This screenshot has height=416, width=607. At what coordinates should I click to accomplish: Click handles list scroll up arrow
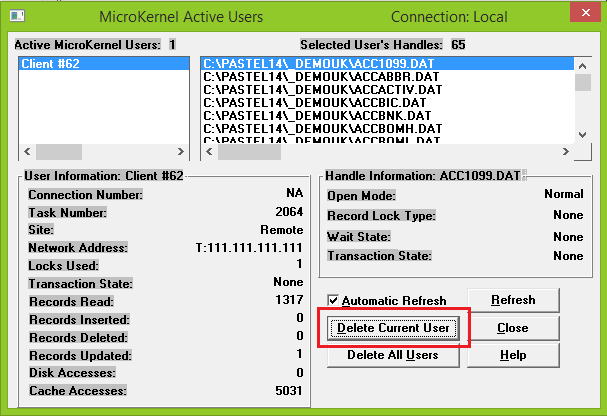point(583,66)
